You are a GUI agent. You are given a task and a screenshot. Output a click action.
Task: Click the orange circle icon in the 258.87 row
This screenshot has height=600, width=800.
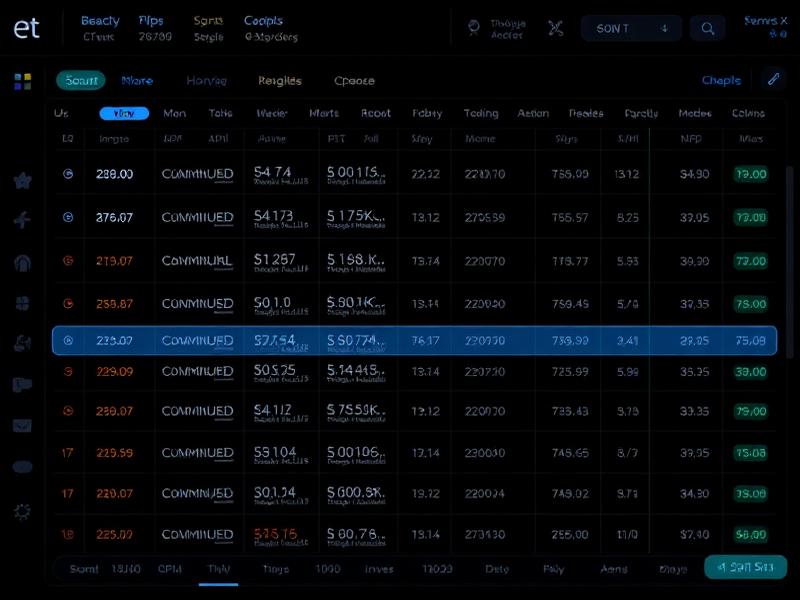point(68,304)
